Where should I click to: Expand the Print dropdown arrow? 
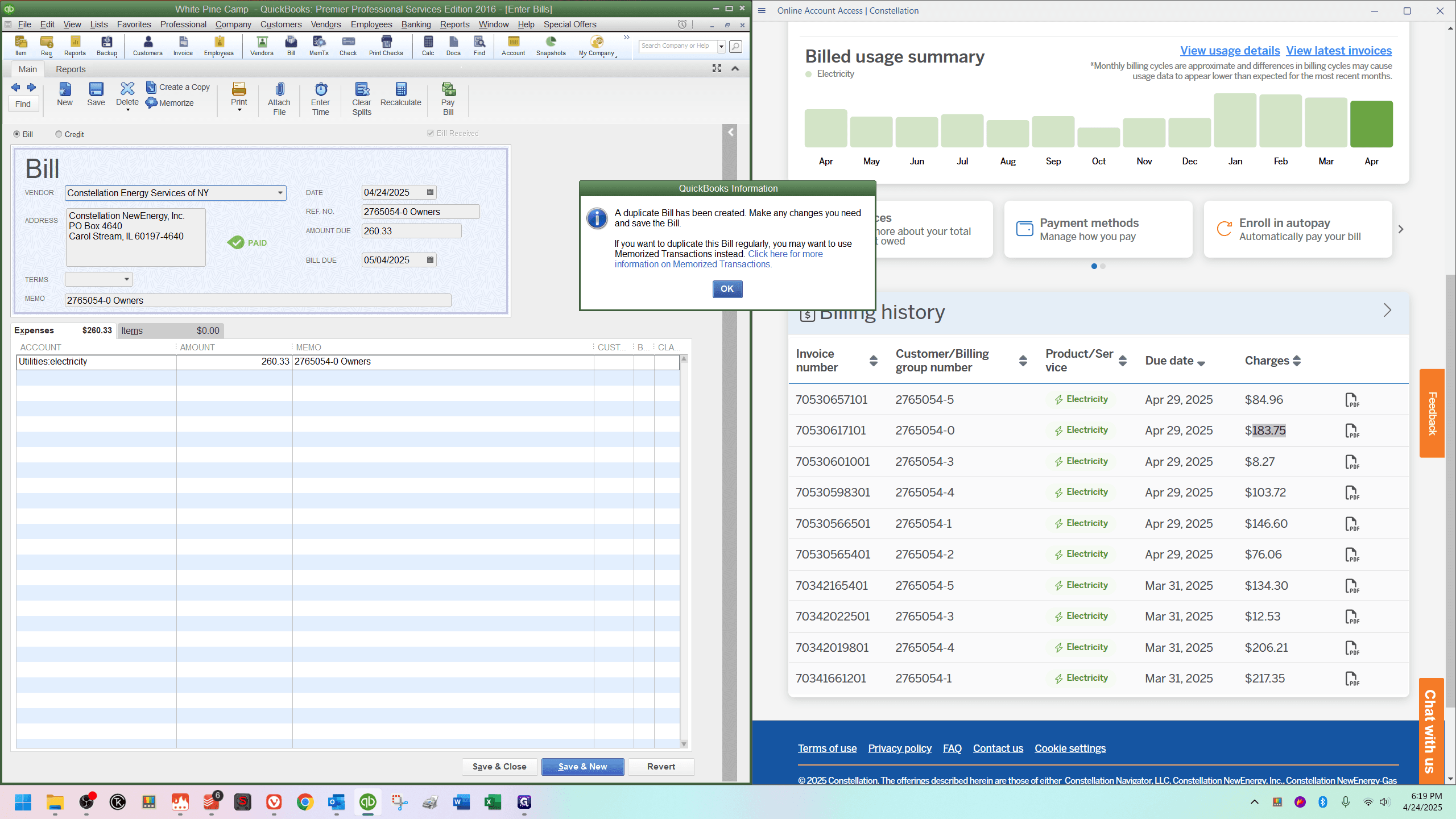click(239, 110)
